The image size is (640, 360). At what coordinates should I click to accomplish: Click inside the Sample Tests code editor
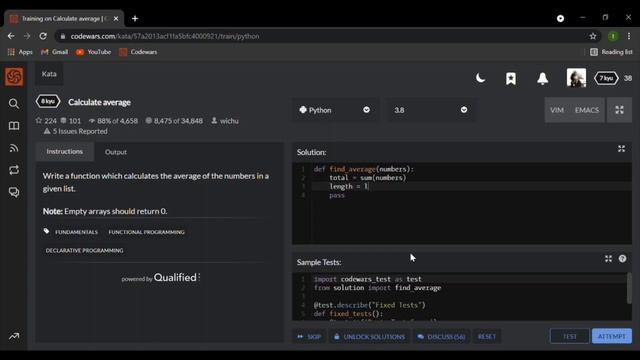click(461, 296)
